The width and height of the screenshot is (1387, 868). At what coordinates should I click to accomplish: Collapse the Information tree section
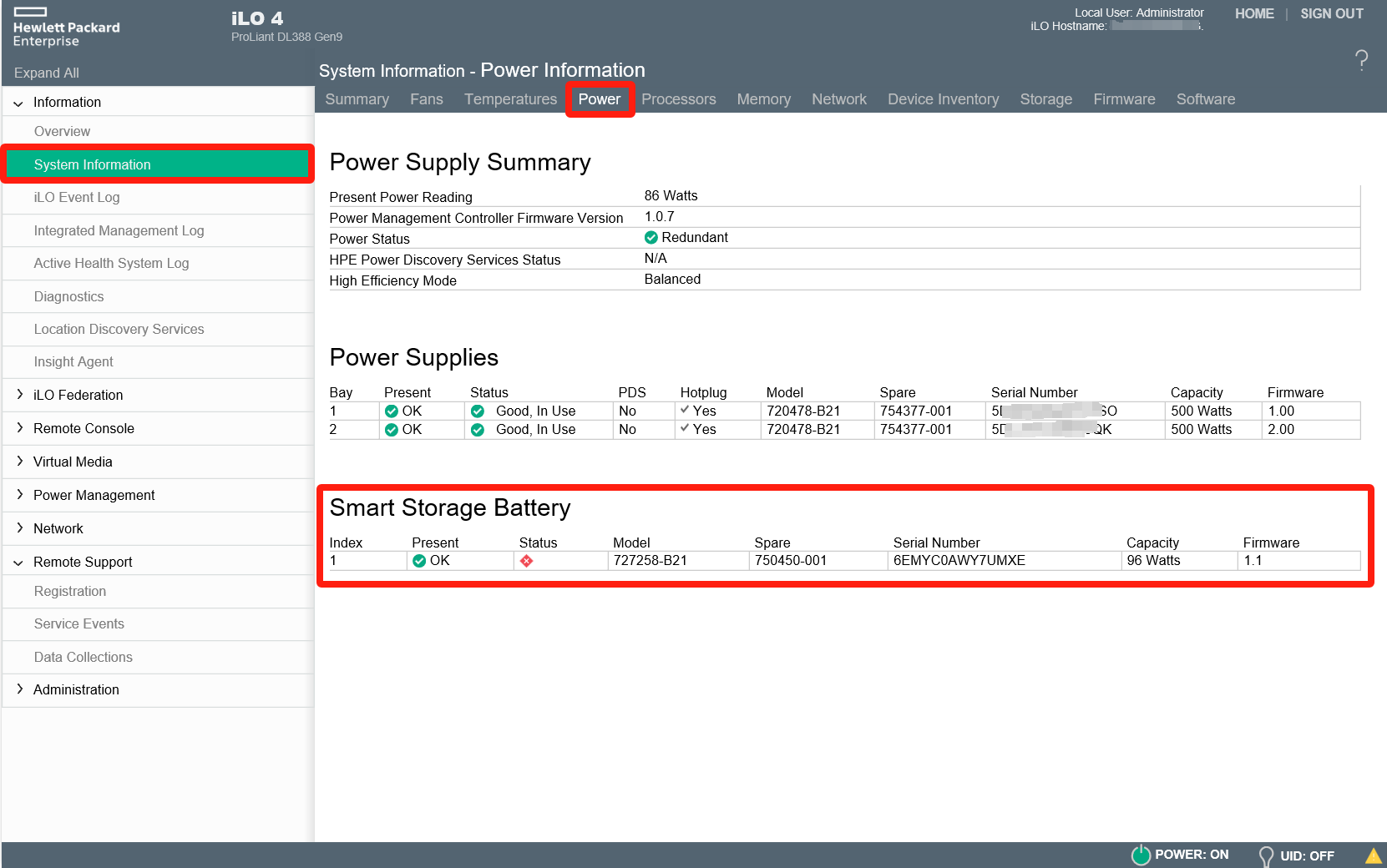pos(18,103)
